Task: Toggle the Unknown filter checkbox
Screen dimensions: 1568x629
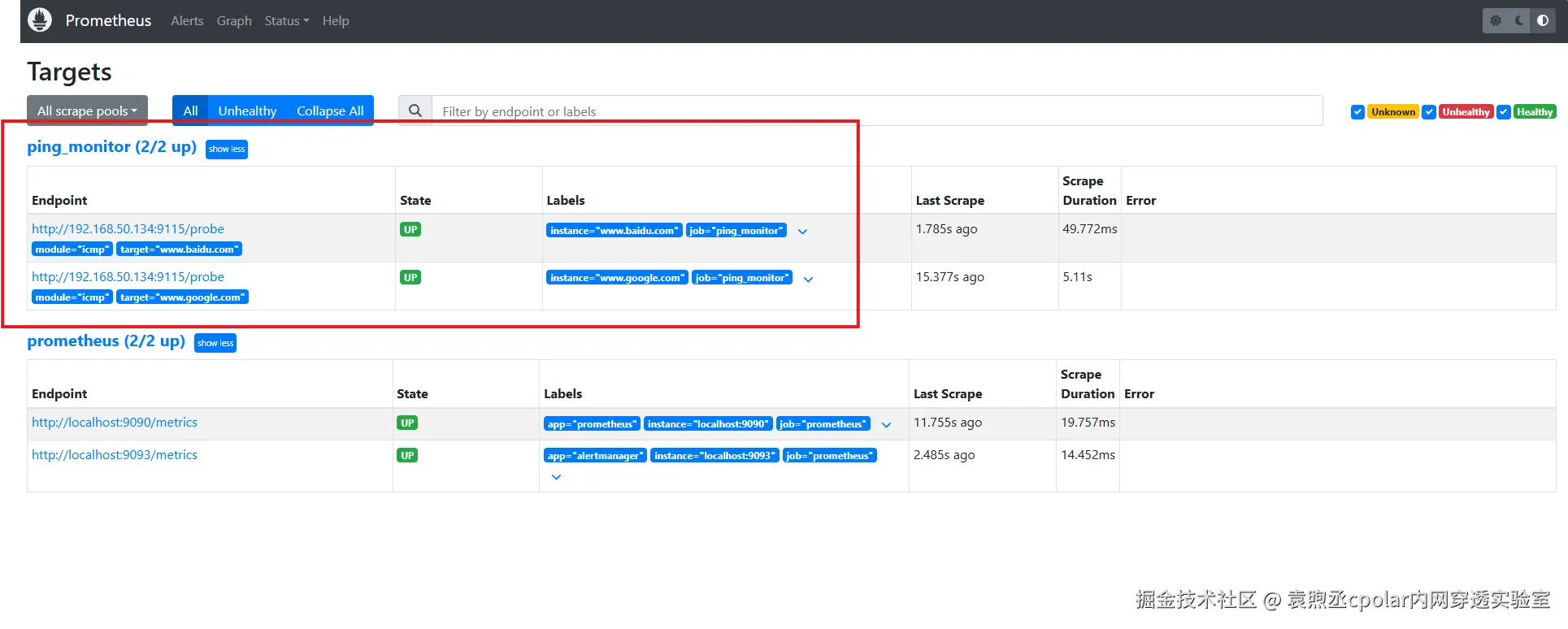Action: (1357, 112)
